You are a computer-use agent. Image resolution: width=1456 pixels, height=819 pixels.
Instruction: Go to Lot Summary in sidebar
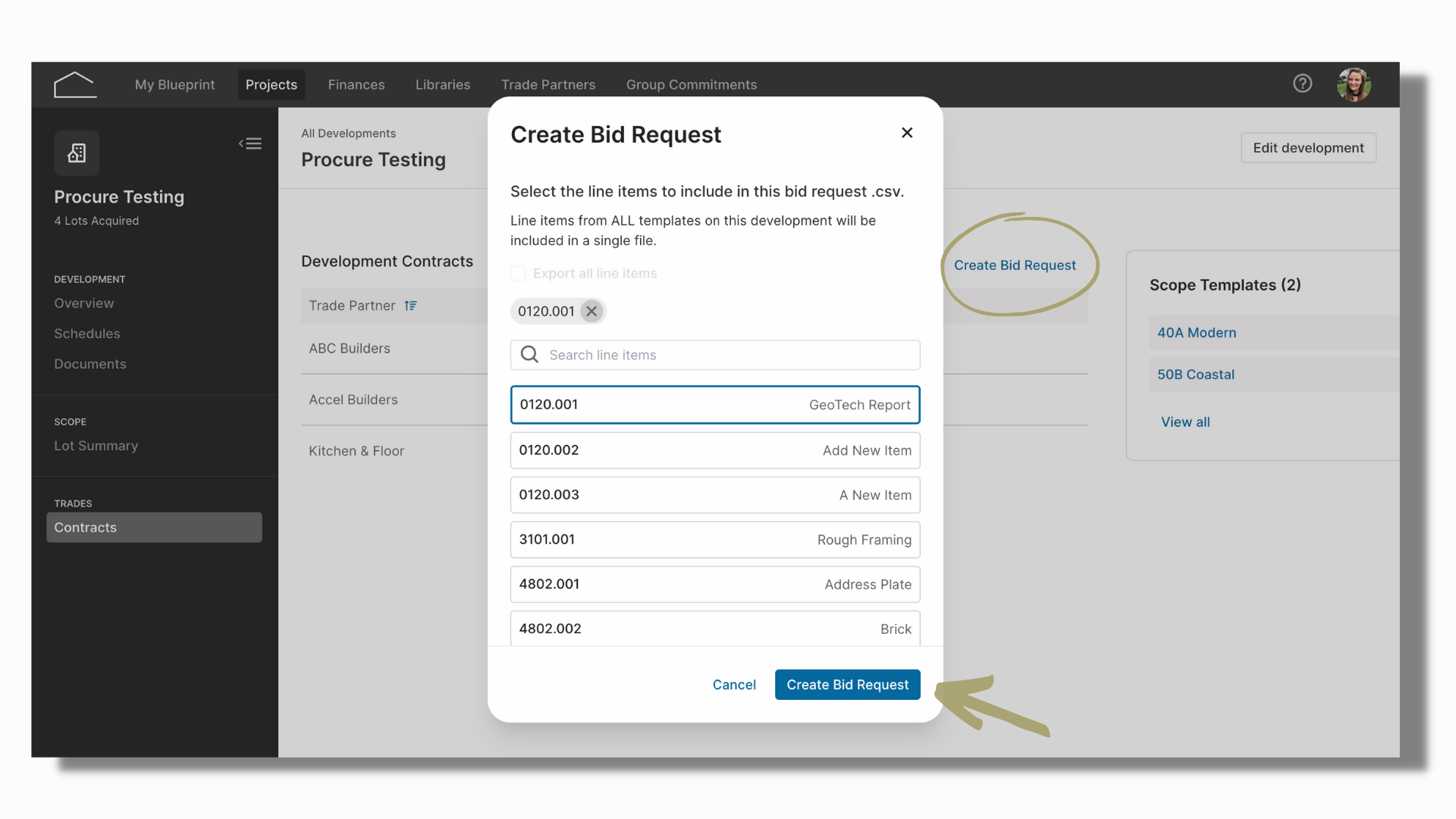click(96, 446)
